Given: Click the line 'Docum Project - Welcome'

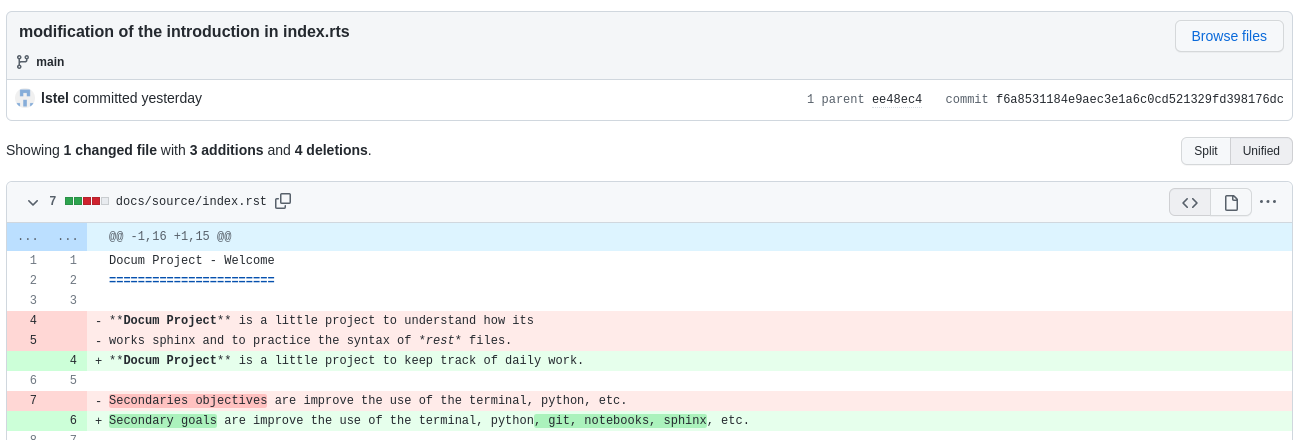Looking at the screenshot, I should (192, 261).
